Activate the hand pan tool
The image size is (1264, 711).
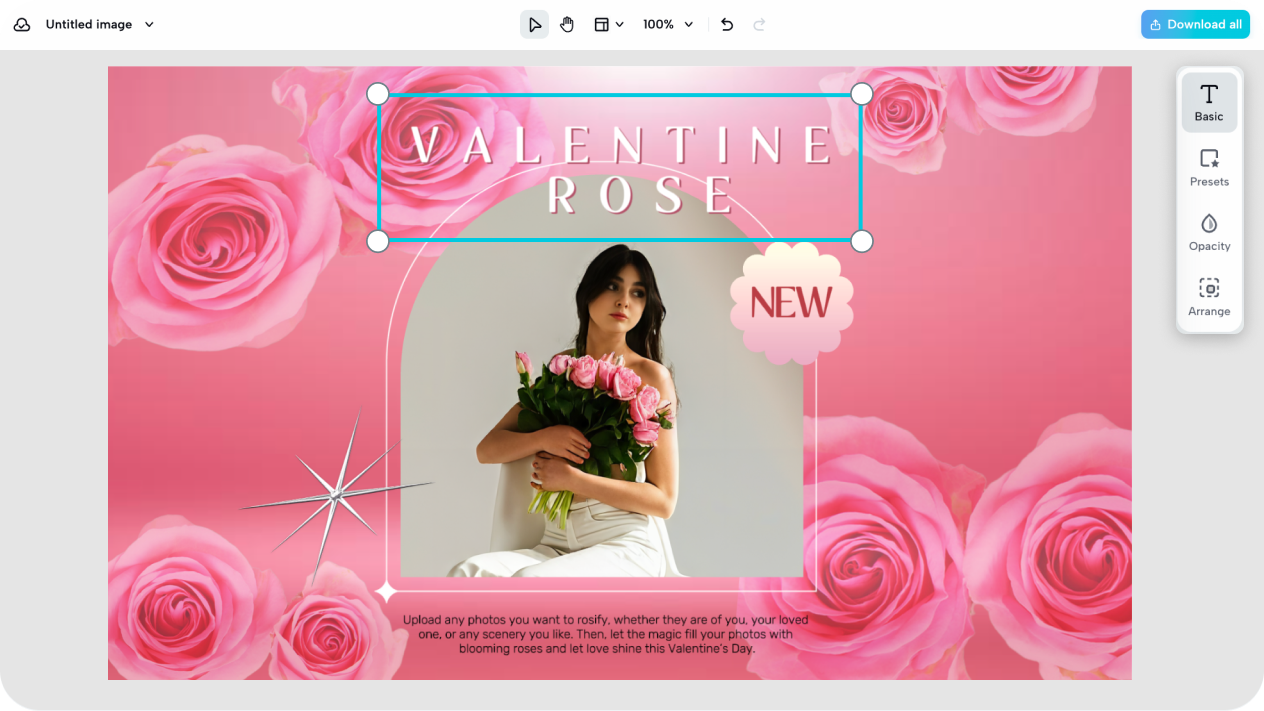pos(567,24)
